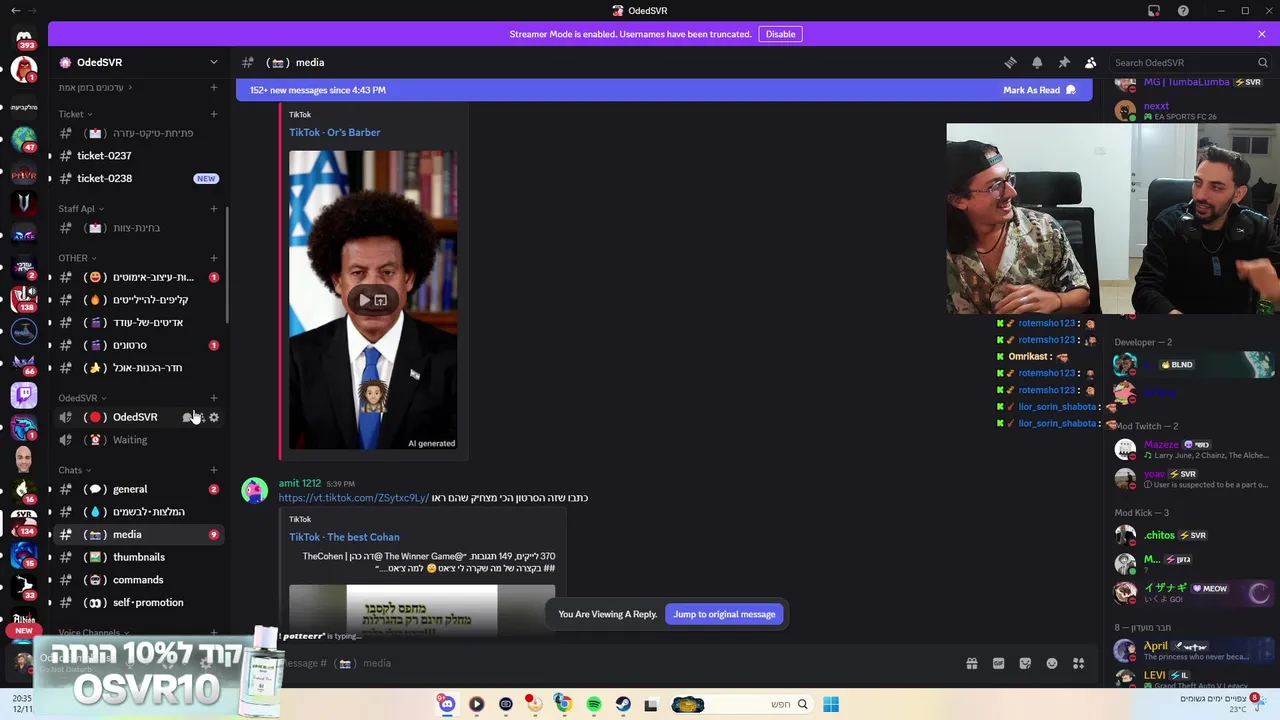Collapse the Chats category
1280x720 pixels.
[x=74, y=470]
